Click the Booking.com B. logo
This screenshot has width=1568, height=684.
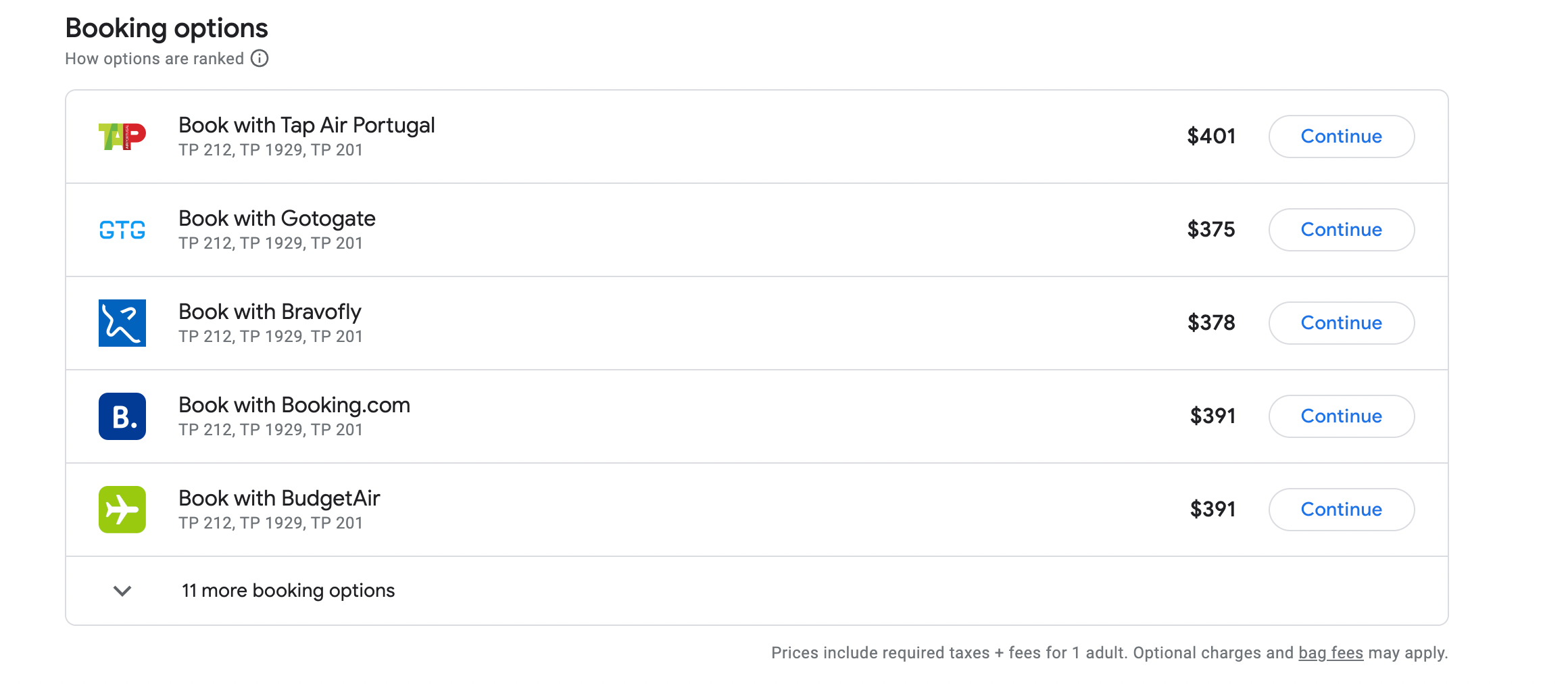(122, 416)
